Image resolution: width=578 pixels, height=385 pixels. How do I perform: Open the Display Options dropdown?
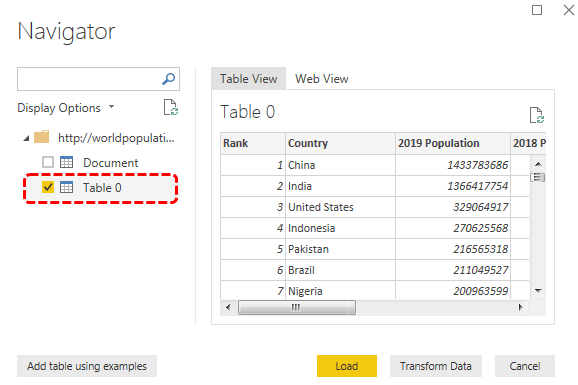66,108
